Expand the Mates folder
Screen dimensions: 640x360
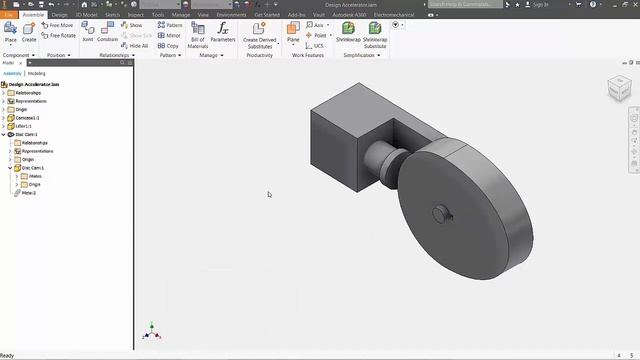point(17,176)
